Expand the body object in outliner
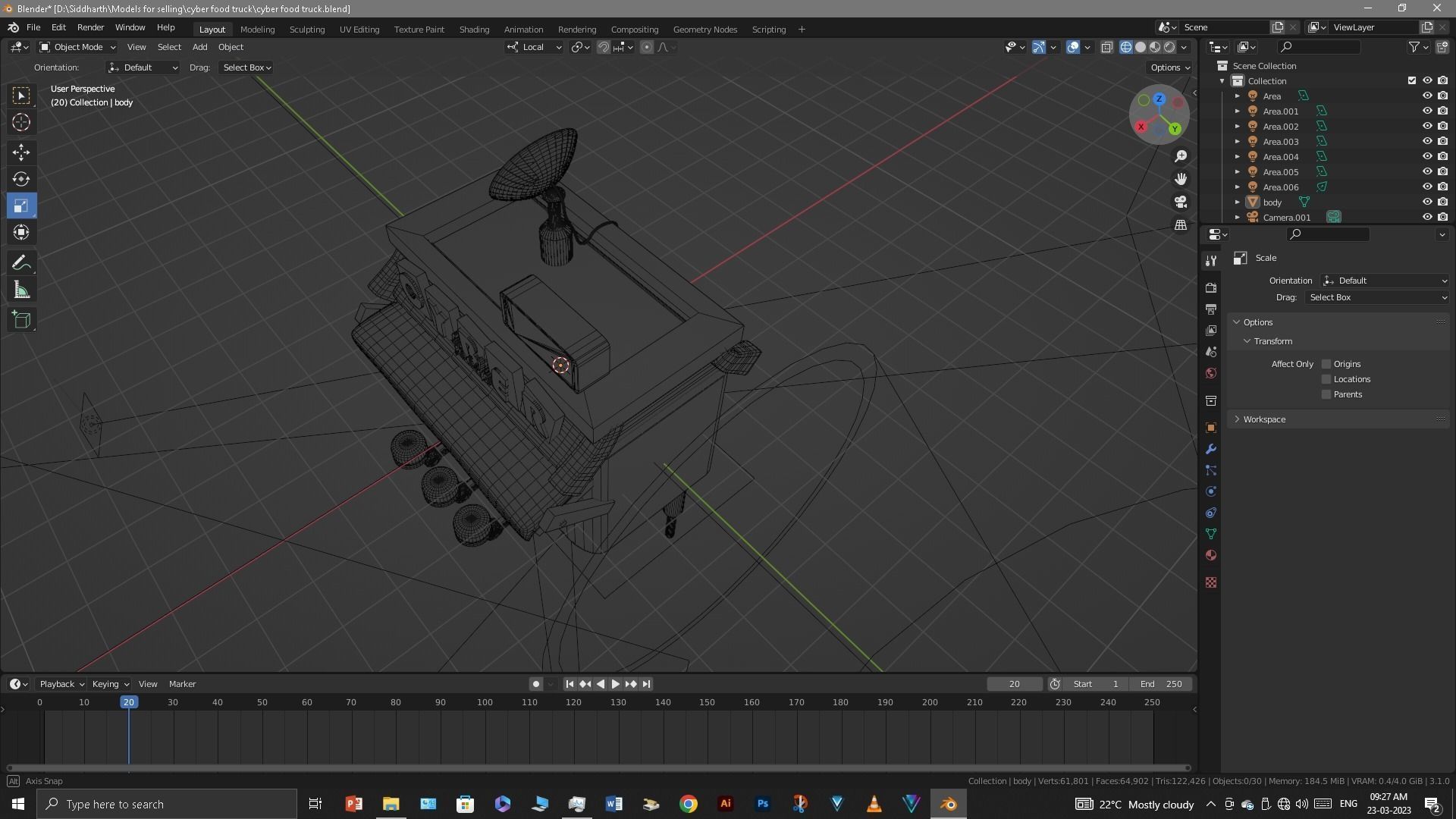Viewport: 1456px width, 819px height. point(1237,202)
